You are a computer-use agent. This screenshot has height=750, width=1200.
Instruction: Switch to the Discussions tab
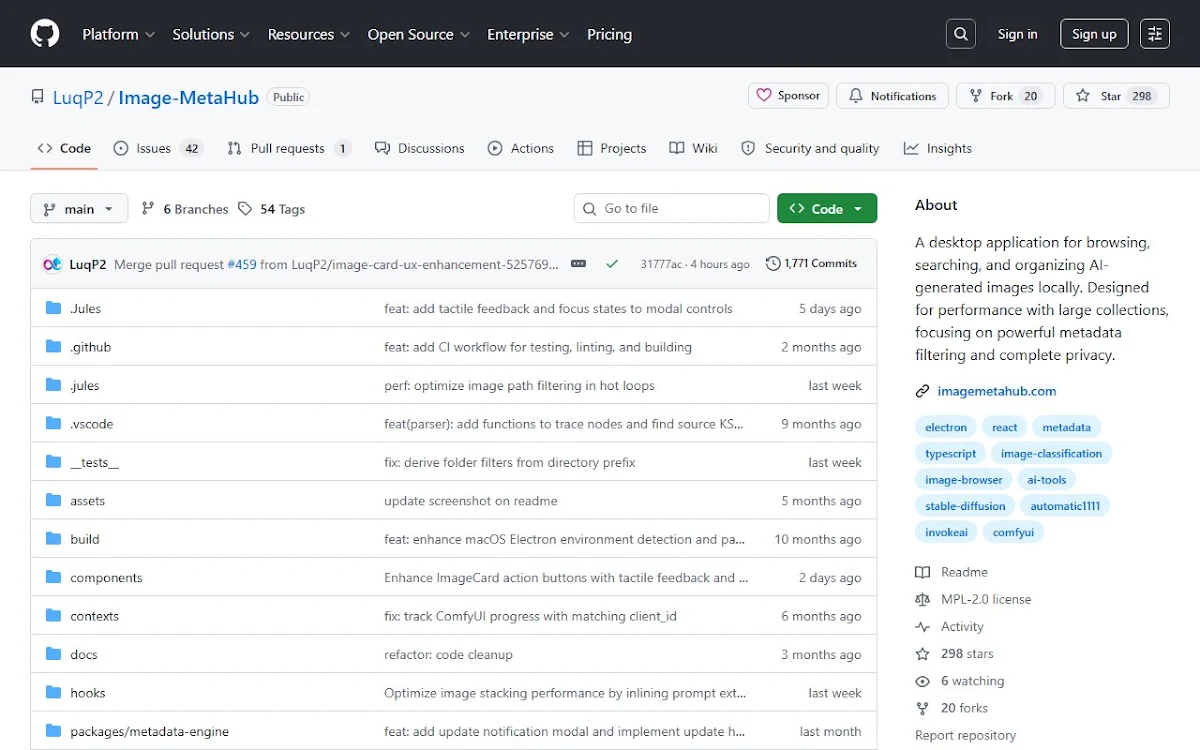420,148
